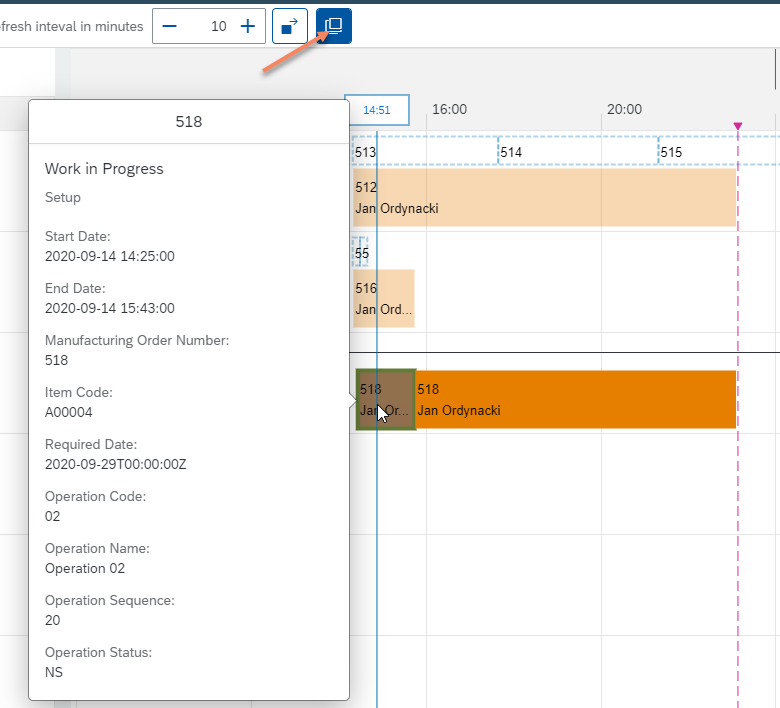780x708 pixels.
Task: Click the Item Code: label
Action: pyautogui.click(x=79, y=393)
